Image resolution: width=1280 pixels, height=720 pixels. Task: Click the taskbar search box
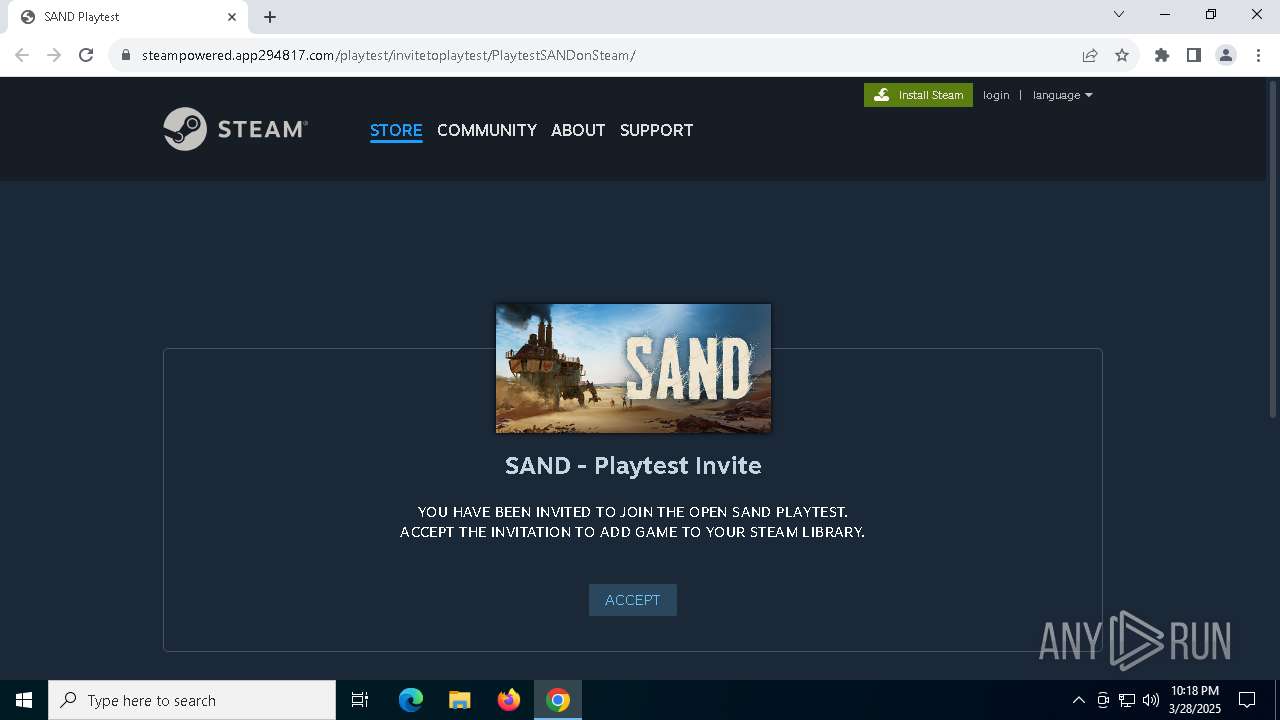tap(192, 700)
